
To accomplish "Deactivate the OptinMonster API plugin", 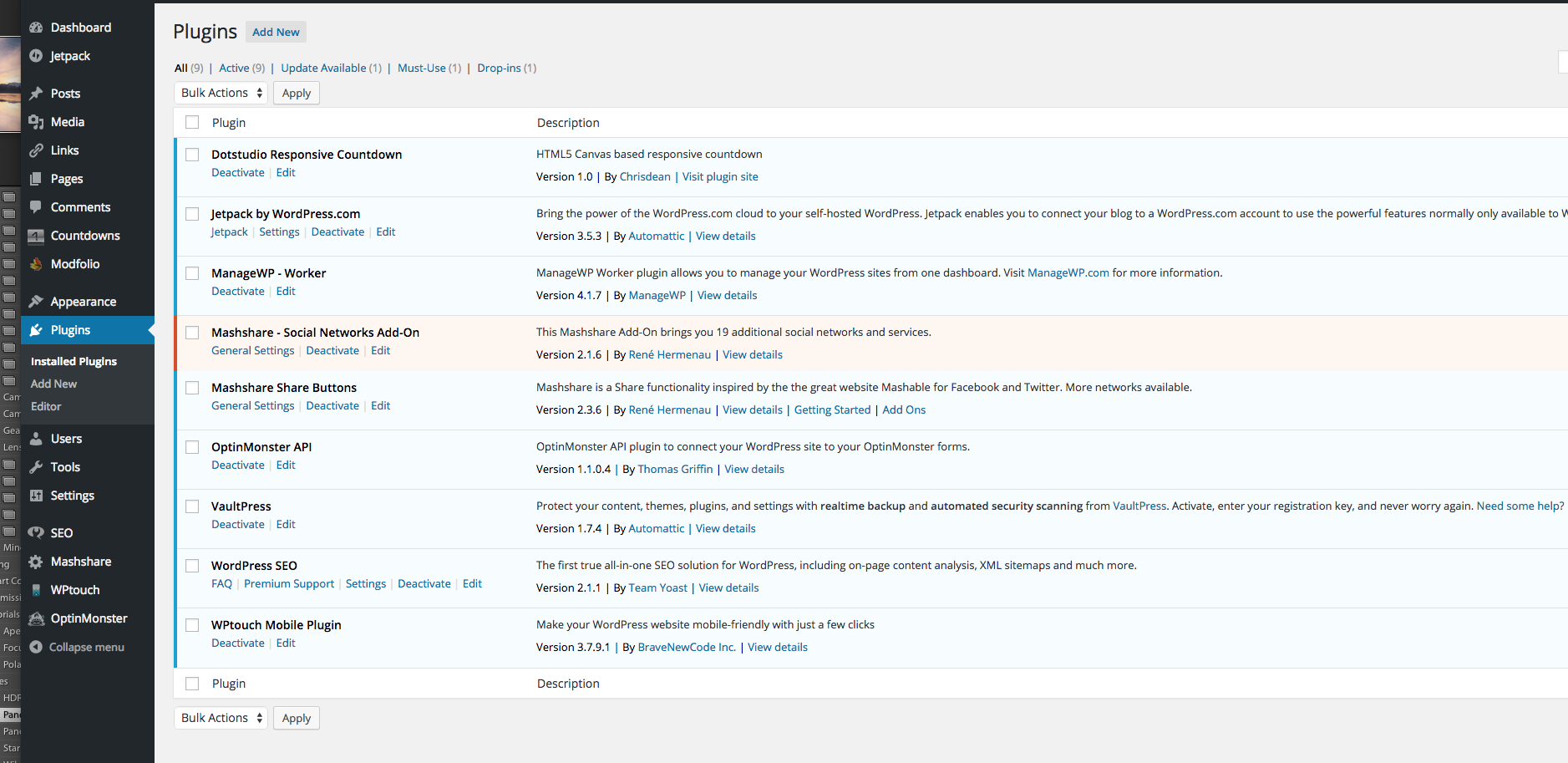I will tap(238, 465).
